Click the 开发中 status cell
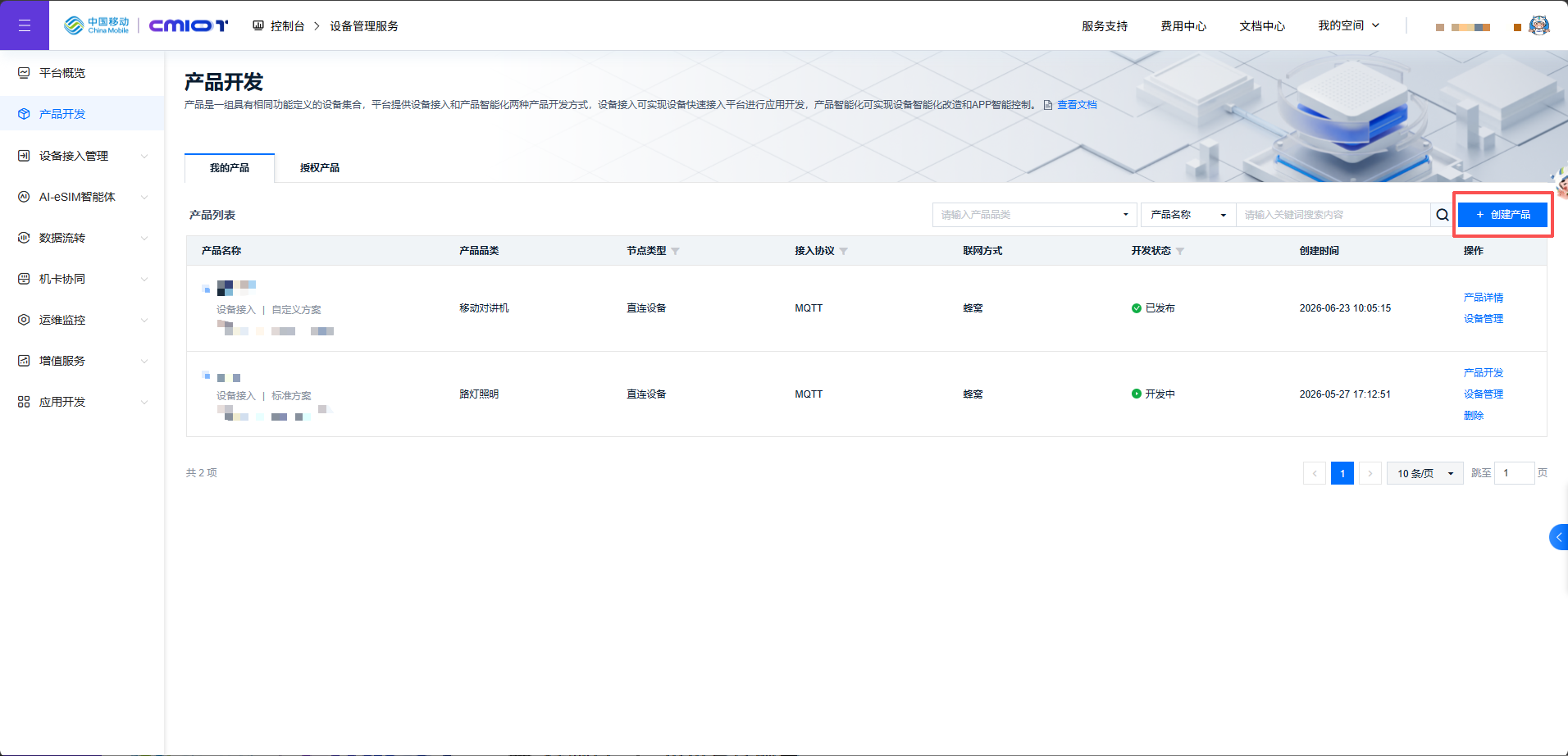Viewport: 1568px width, 756px height. pyautogui.click(x=1153, y=394)
